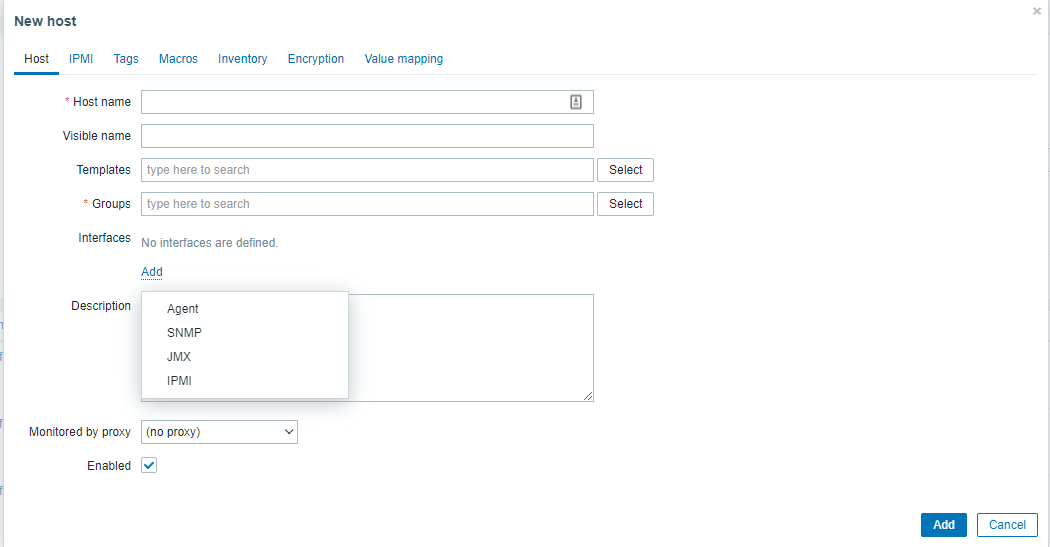
Task: Switch to the Inventory tab
Action: coord(242,59)
